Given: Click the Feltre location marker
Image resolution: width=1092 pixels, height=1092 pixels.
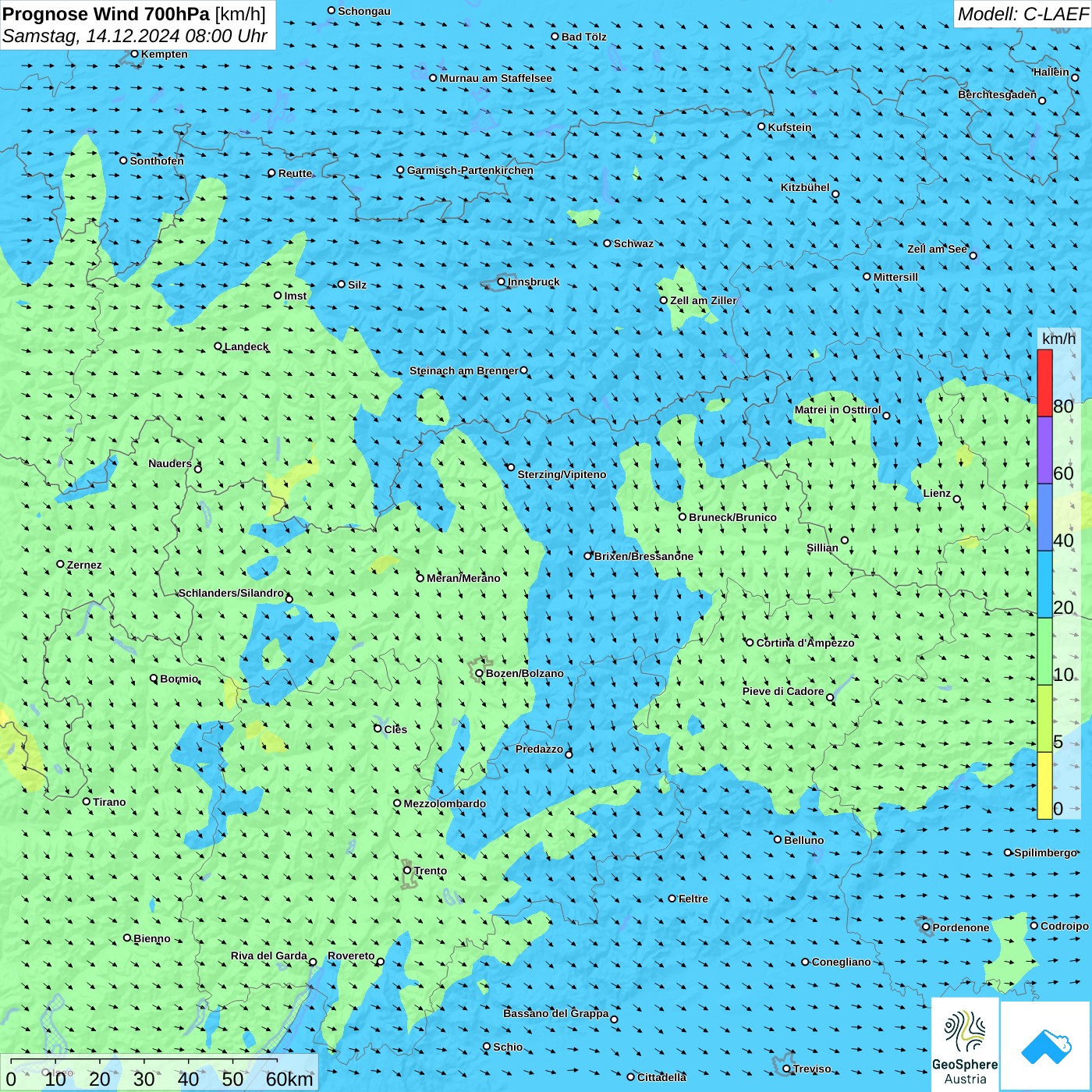Looking at the screenshot, I should tap(672, 899).
